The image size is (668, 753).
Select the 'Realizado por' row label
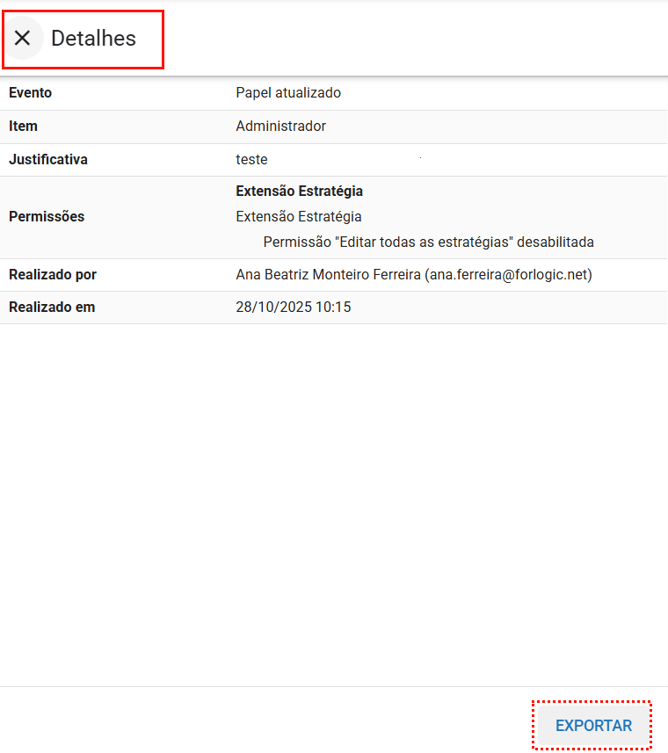52,274
